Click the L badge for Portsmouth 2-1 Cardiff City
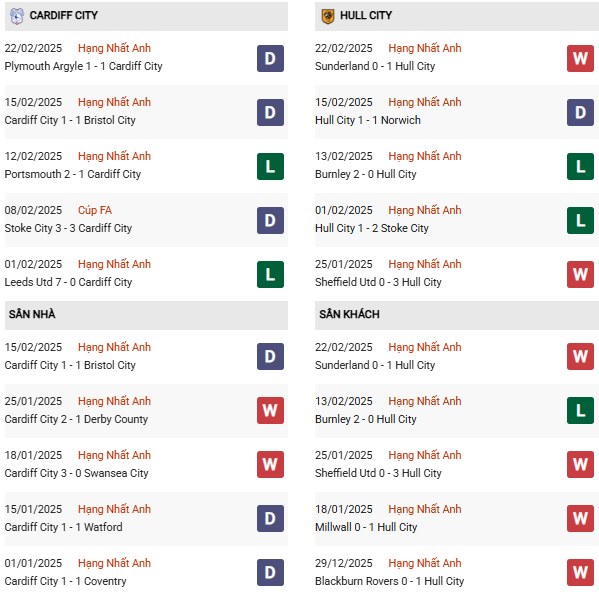 point(270,167)
